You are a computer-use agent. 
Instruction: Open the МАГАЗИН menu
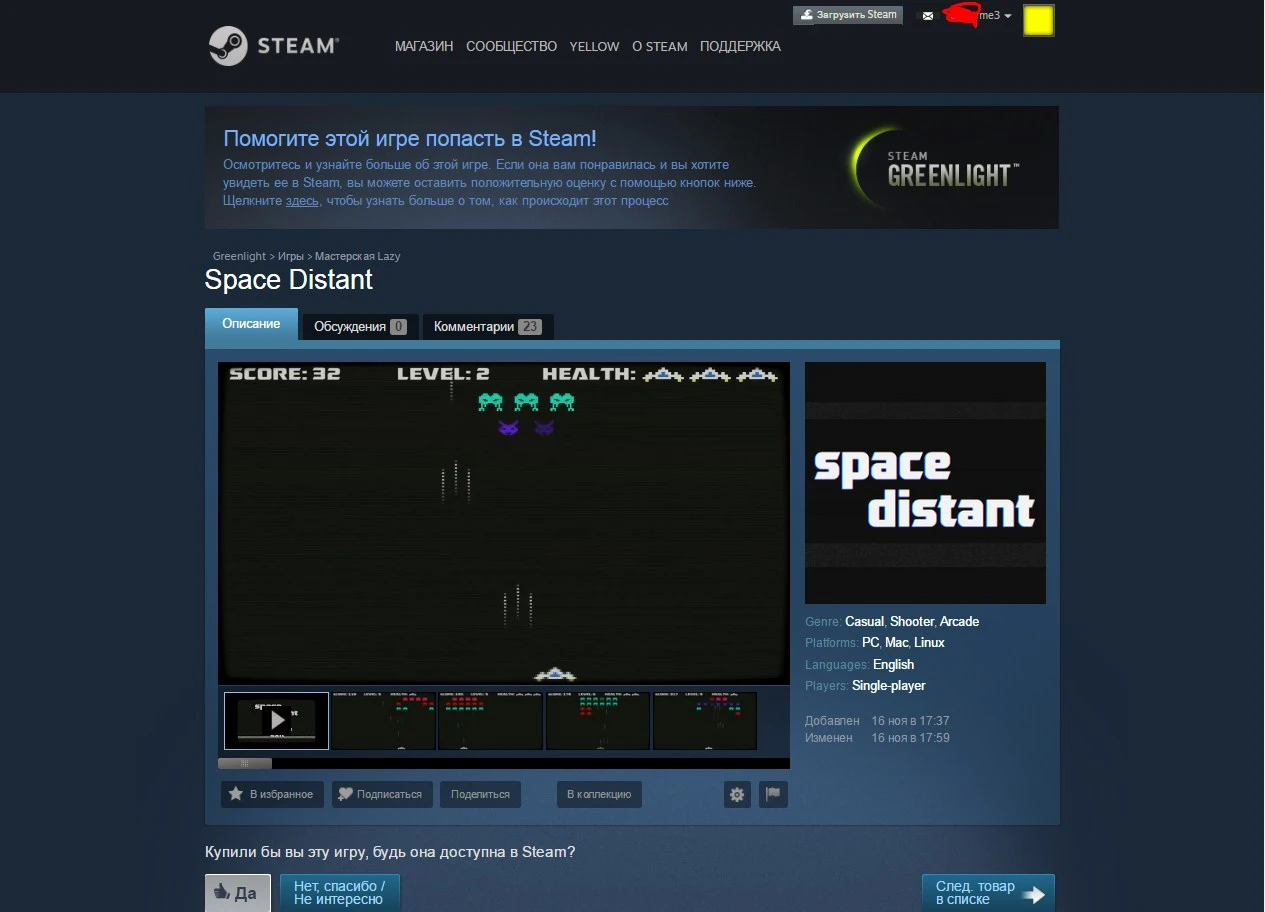point(424,46)
